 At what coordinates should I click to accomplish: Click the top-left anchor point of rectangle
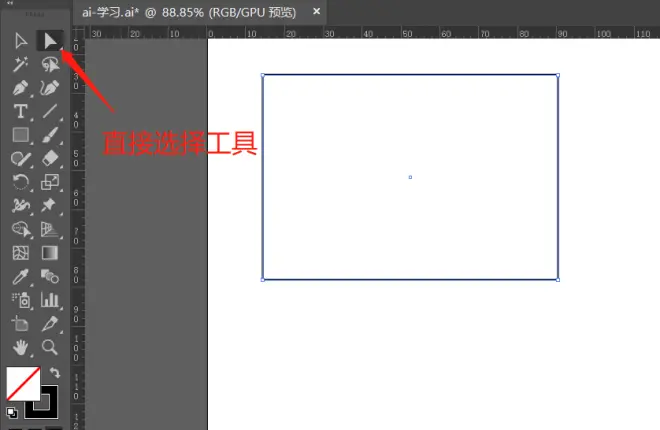[263, 75]
